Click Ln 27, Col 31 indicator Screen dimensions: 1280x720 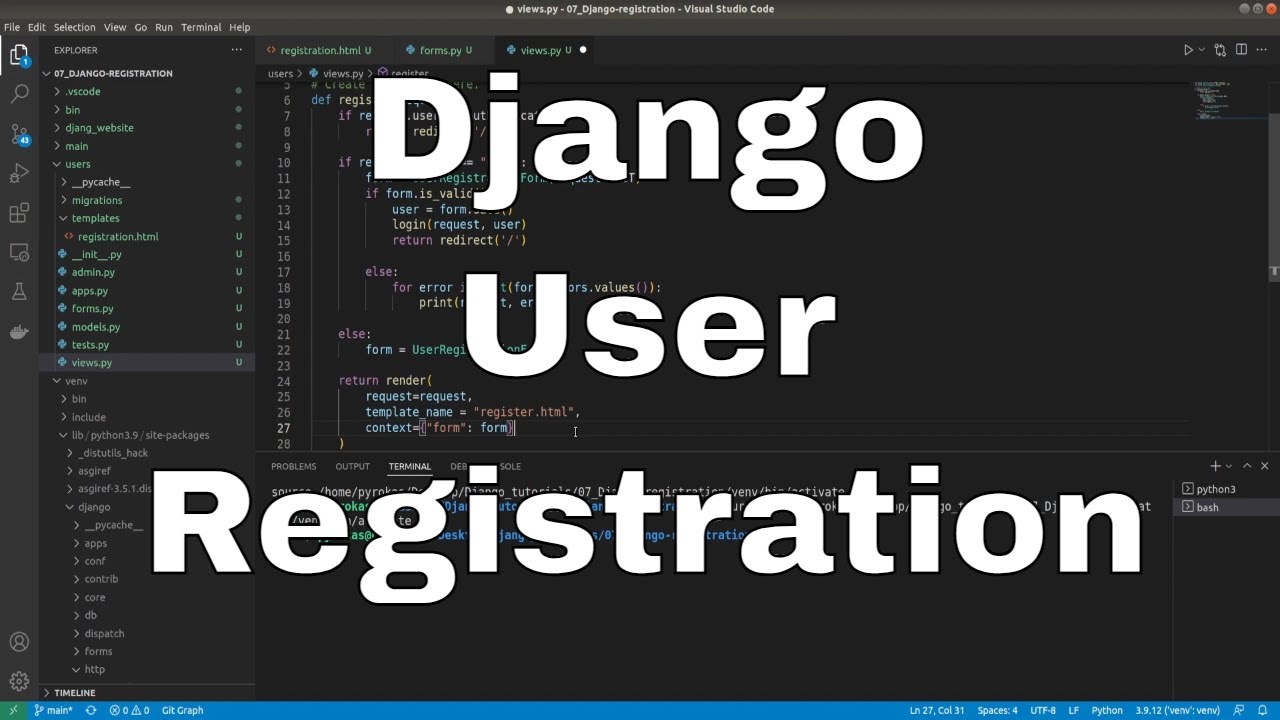pyautogui.click(x=937, y=710)
